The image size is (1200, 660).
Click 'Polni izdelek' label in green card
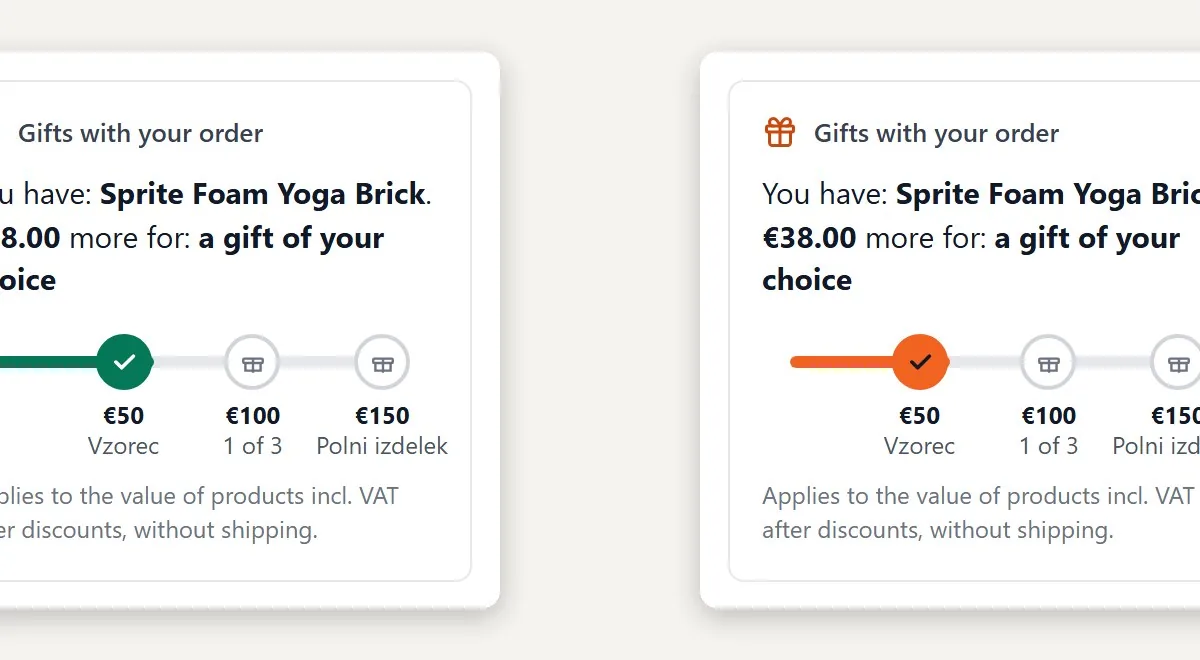(x=382, y=446)
